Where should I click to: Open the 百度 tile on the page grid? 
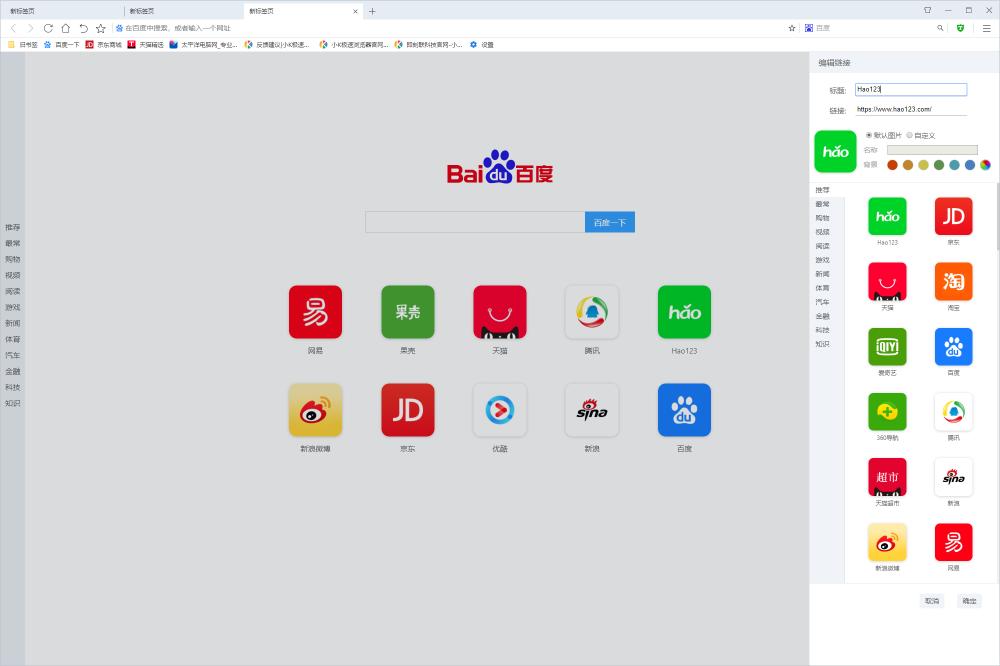point(684,410)
